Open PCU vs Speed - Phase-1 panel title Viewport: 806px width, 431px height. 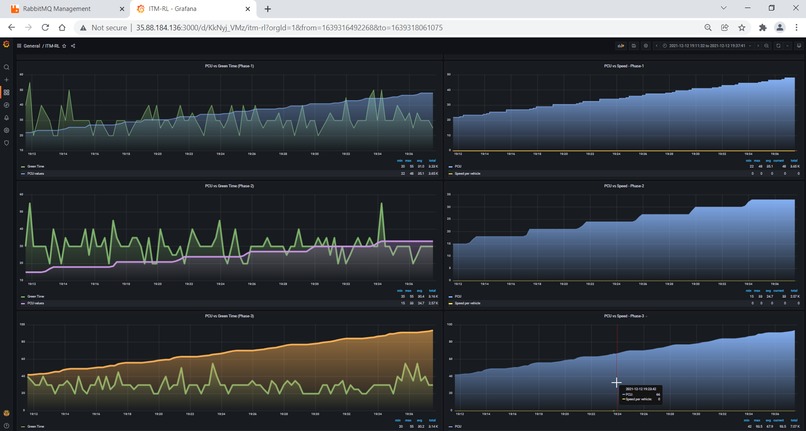point(624,66)
